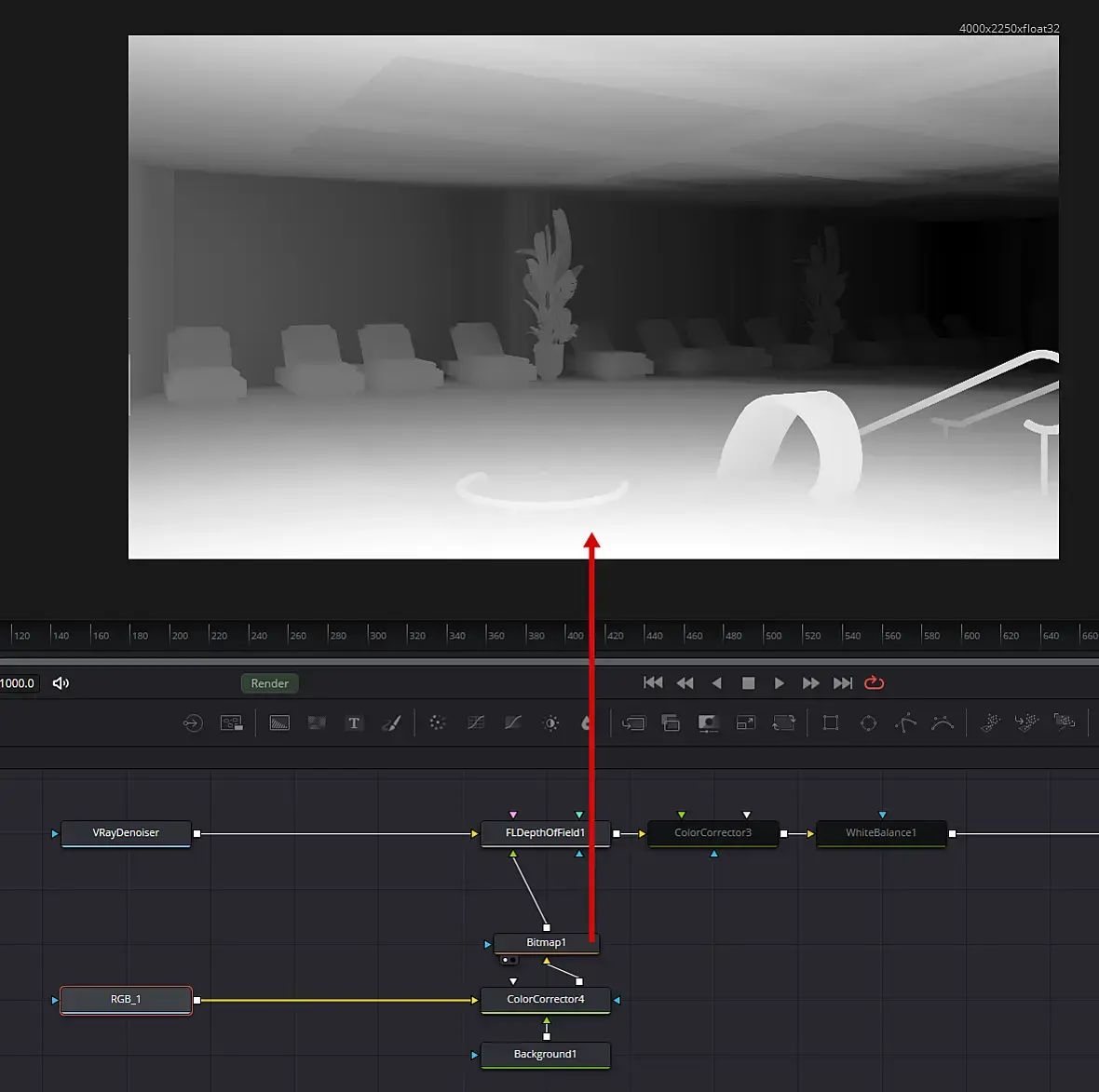Screen dimensions: 1099x1092
Task: Select the WhiteBalance1 node
Action: click(x=881, y=833)
